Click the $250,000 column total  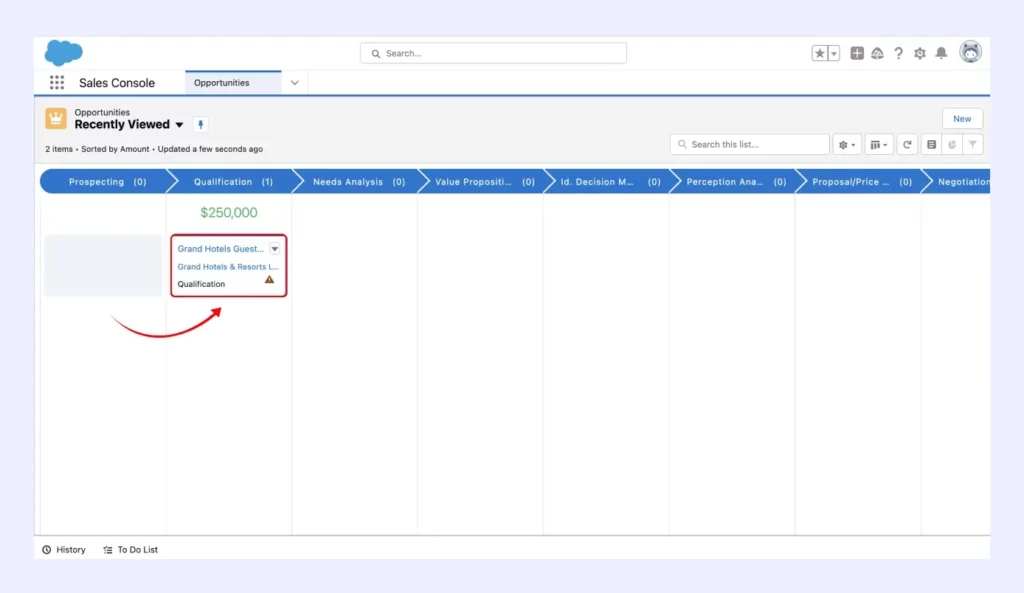[x=229, y=212]
